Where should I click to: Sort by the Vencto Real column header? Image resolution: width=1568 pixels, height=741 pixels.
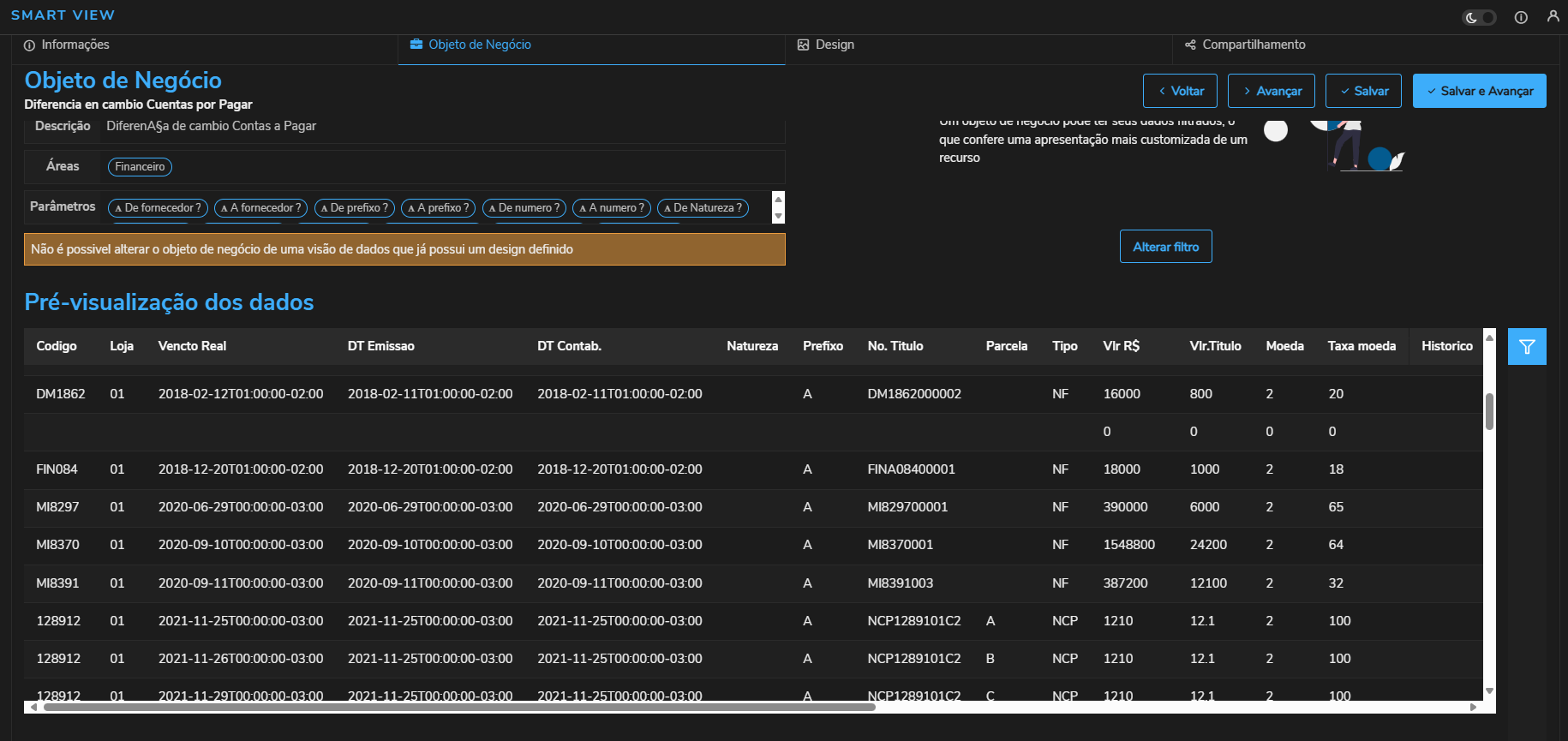[192, 346]
